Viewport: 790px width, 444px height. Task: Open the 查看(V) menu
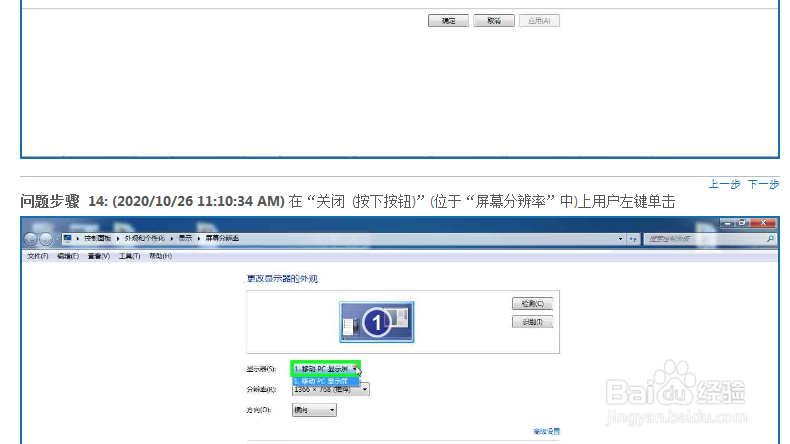click(99, 257)
